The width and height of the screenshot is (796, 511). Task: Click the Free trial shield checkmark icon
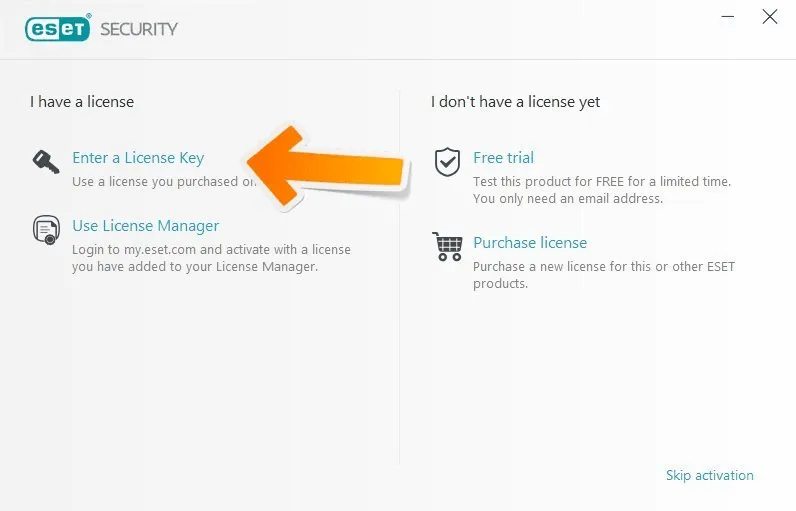(447, 161)
